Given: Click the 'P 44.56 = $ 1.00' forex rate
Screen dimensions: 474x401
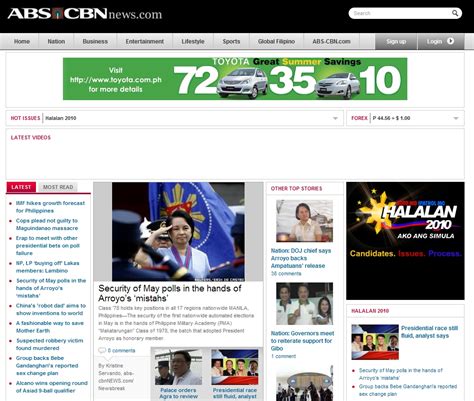Looking at the screenshot, I should point(391,118).
